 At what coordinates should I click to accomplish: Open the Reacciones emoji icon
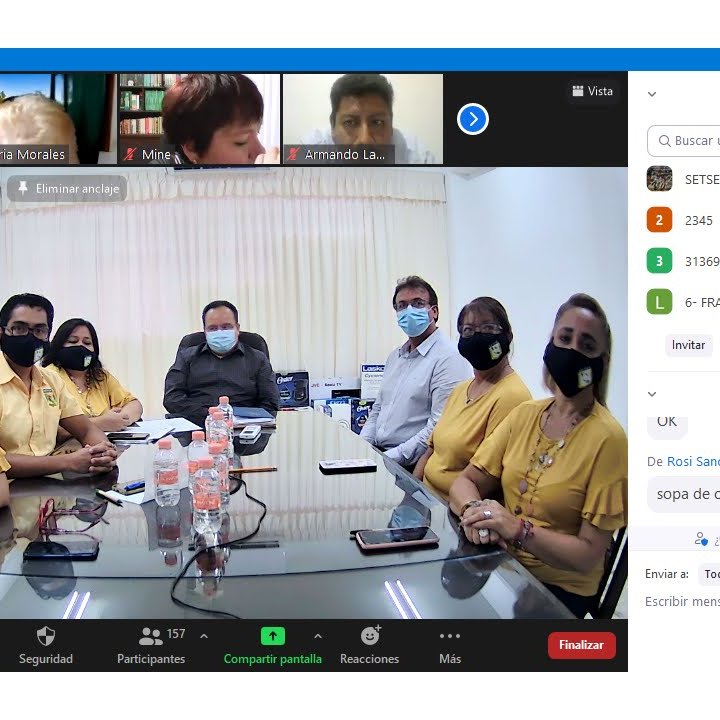click(370, 636)
